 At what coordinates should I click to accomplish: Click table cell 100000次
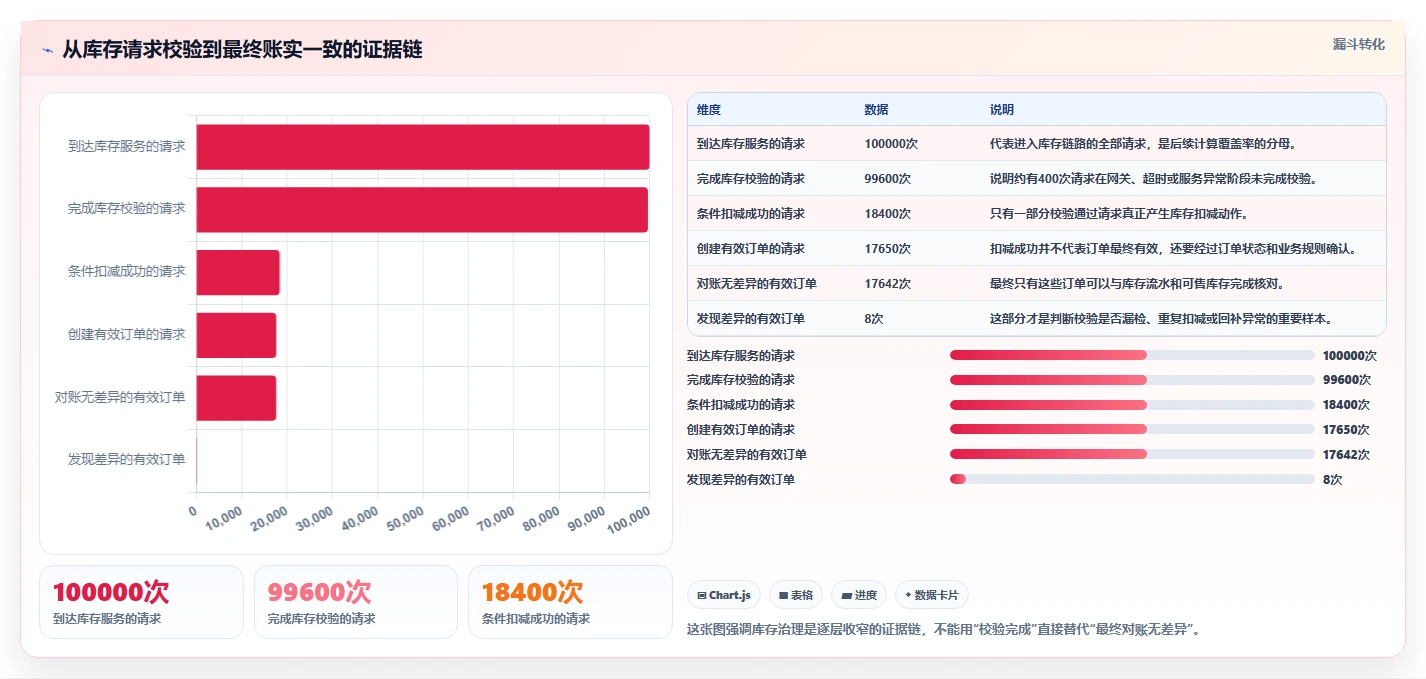pos(891,144)
